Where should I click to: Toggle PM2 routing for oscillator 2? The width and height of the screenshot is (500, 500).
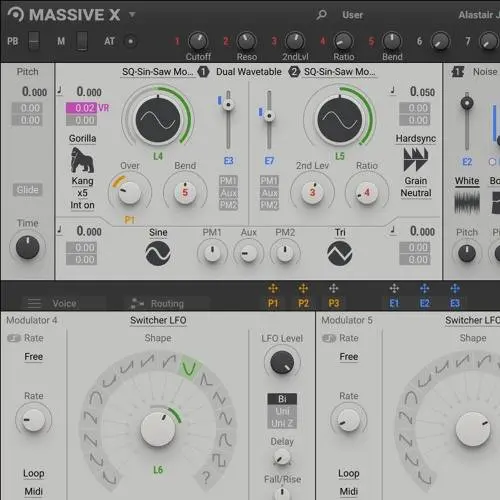point(269,205)
